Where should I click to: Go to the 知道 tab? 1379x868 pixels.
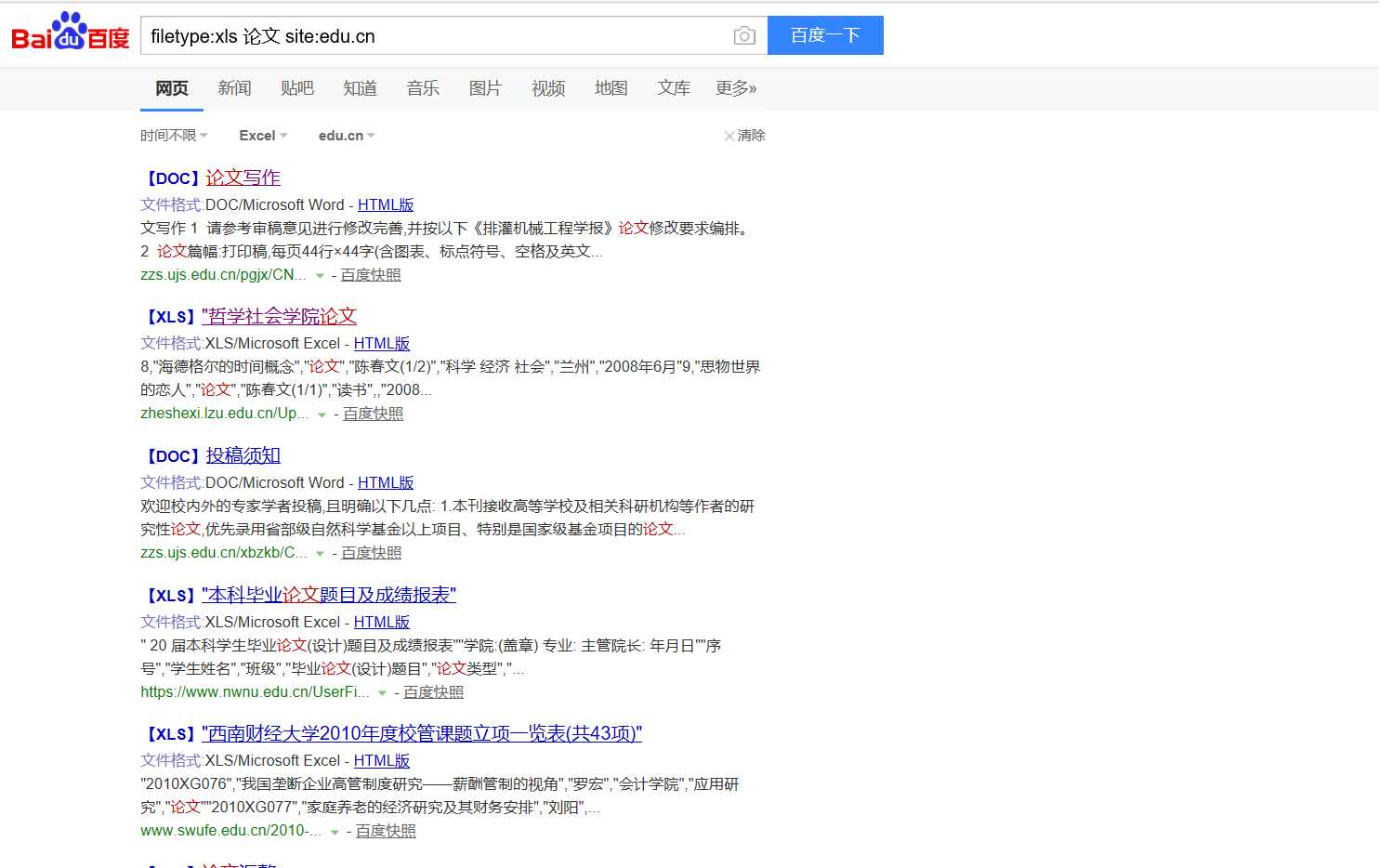360,88
